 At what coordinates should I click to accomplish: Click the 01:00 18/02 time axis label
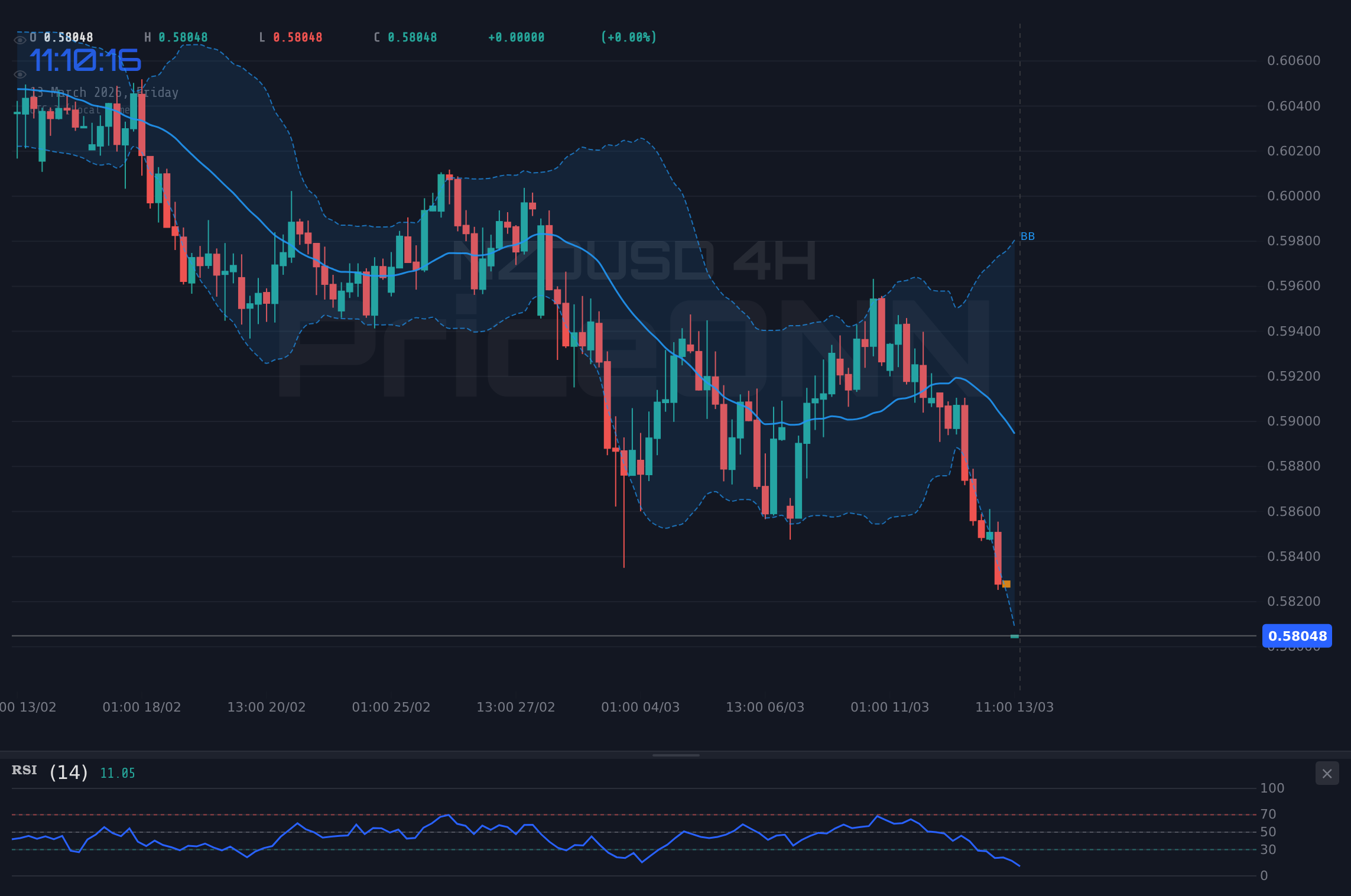pyautogui.click(x=142, y=707)
